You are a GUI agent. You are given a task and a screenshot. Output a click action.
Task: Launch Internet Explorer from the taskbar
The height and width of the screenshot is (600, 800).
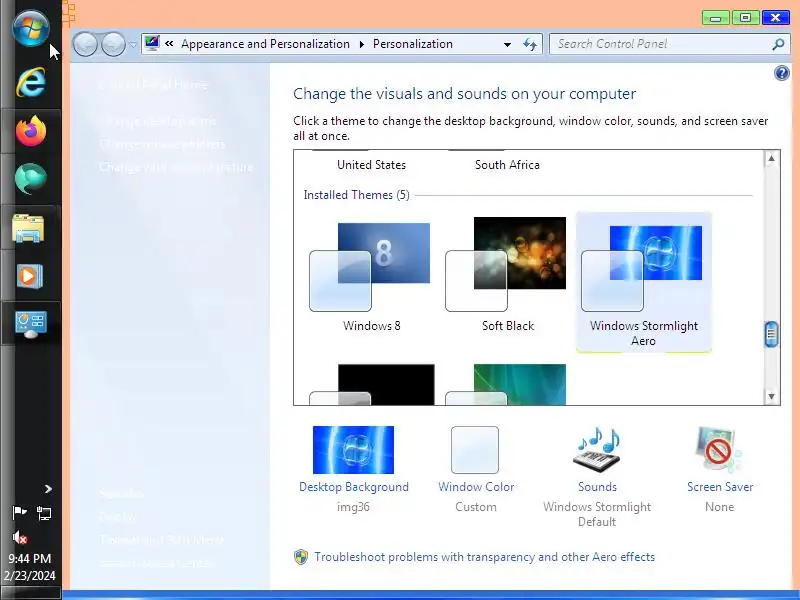click(31, 82)
